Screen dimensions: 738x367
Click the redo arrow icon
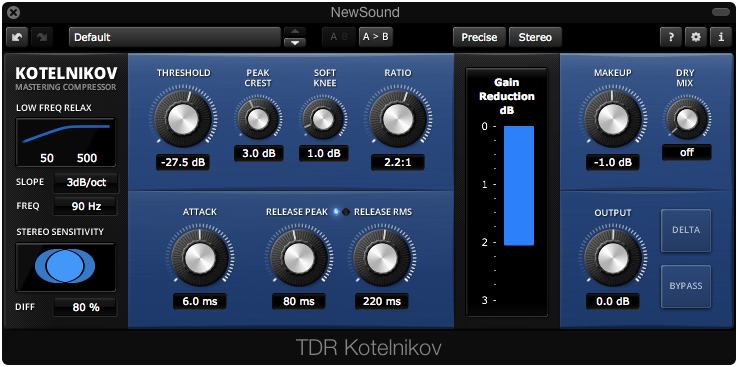tap(42, 37)
